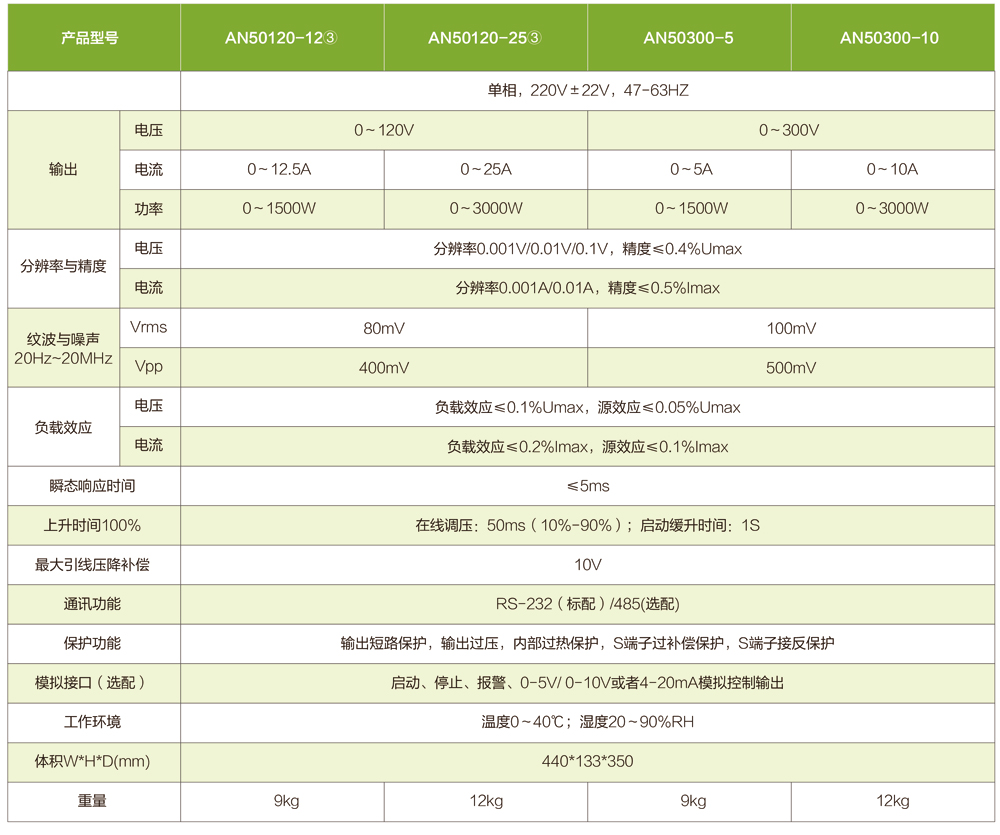Image resolution: width=1000 pixels, height=835 pixels.
Task: Select the 0~120V voltage cell
Action: (382, 130)
